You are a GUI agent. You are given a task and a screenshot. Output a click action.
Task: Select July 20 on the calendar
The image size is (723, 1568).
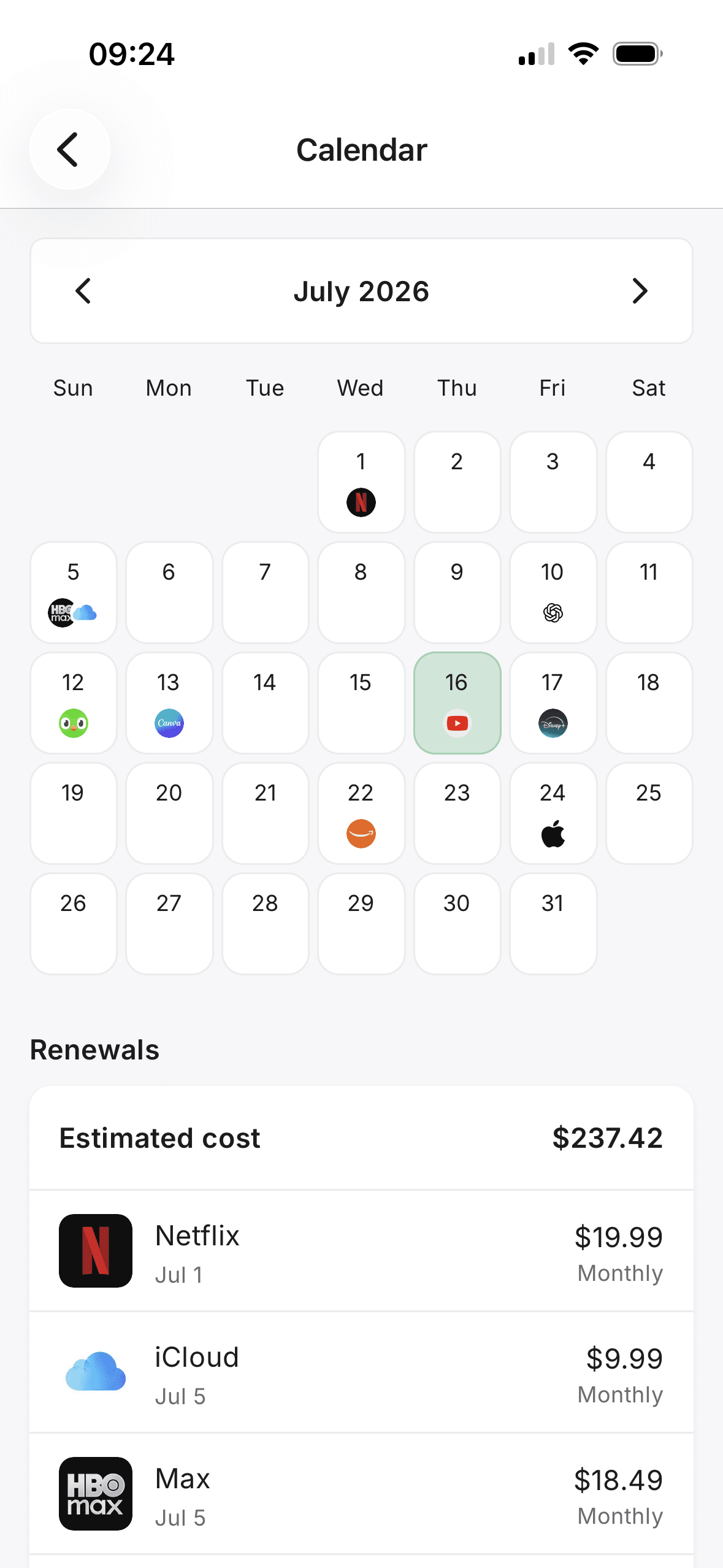pyautogui.click(x=169, y=813)
